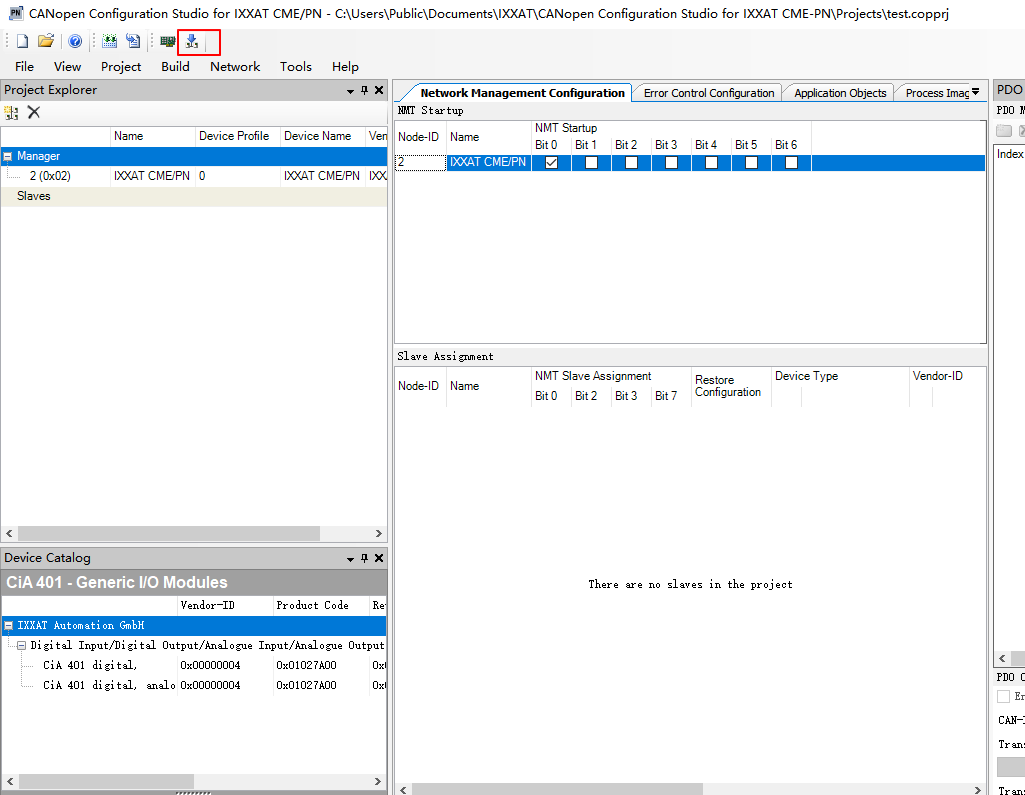Pin the Device Catalog panel
Image resolution: width=1025 pixels, height=795 pixels.
365,558
